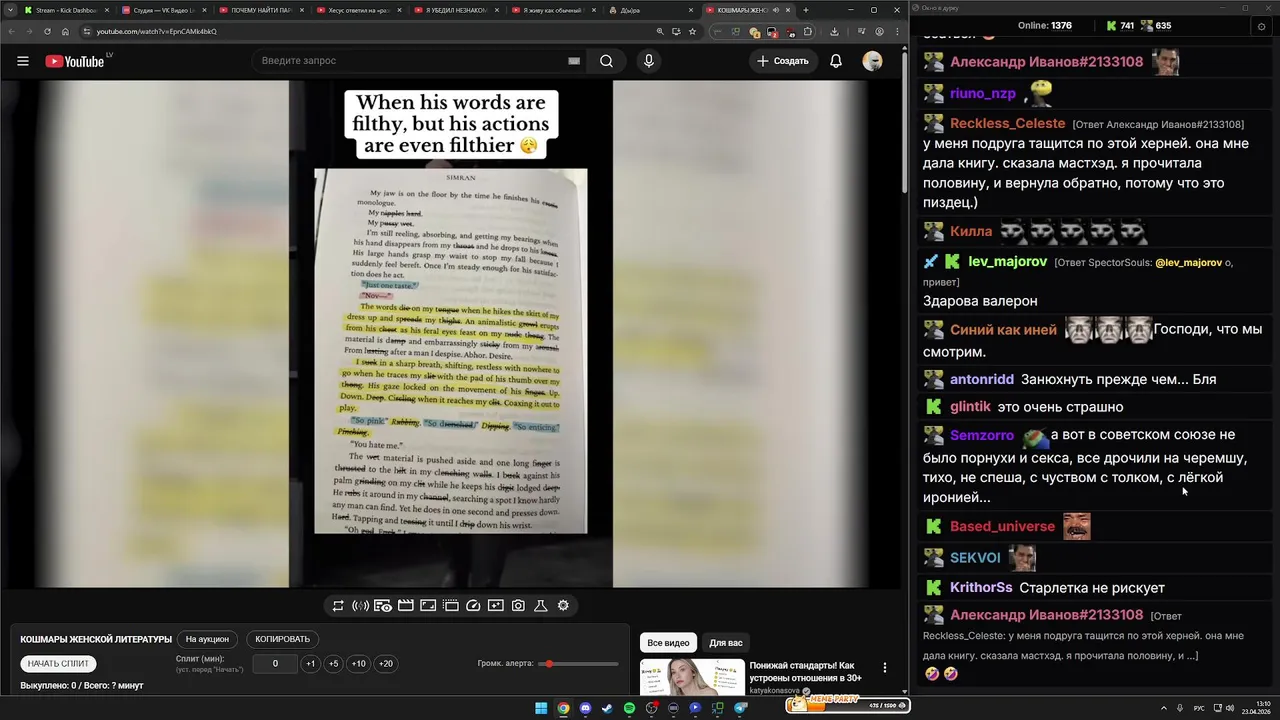Add +1 minute to split

coord(311,664)
